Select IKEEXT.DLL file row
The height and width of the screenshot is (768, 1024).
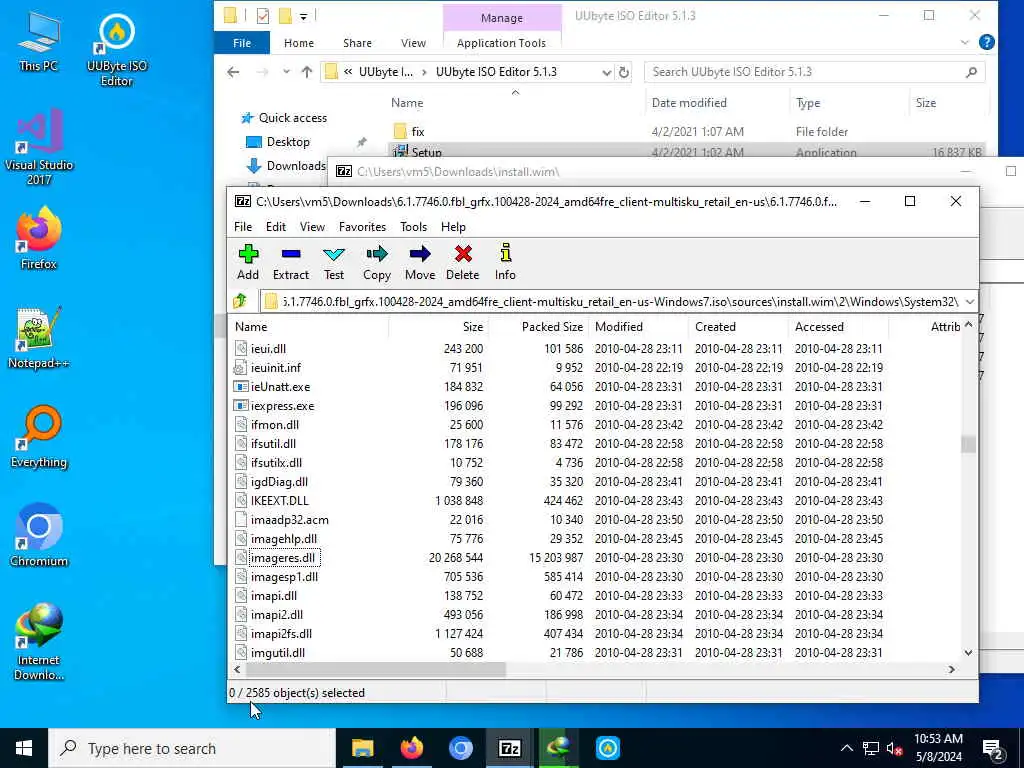tap(596, 501)
